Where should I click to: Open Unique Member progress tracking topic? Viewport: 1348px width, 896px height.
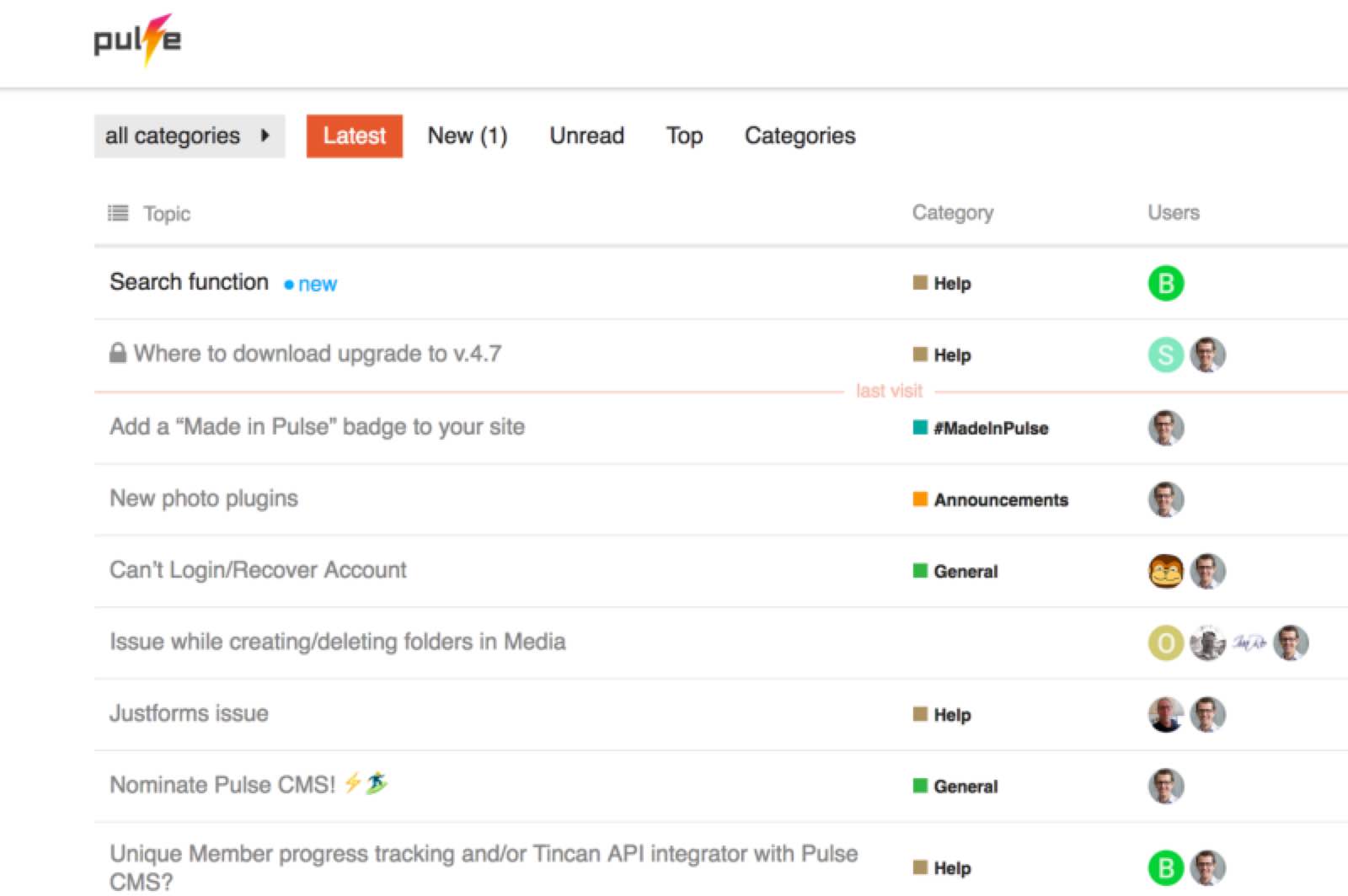click(x=484, y=867)
